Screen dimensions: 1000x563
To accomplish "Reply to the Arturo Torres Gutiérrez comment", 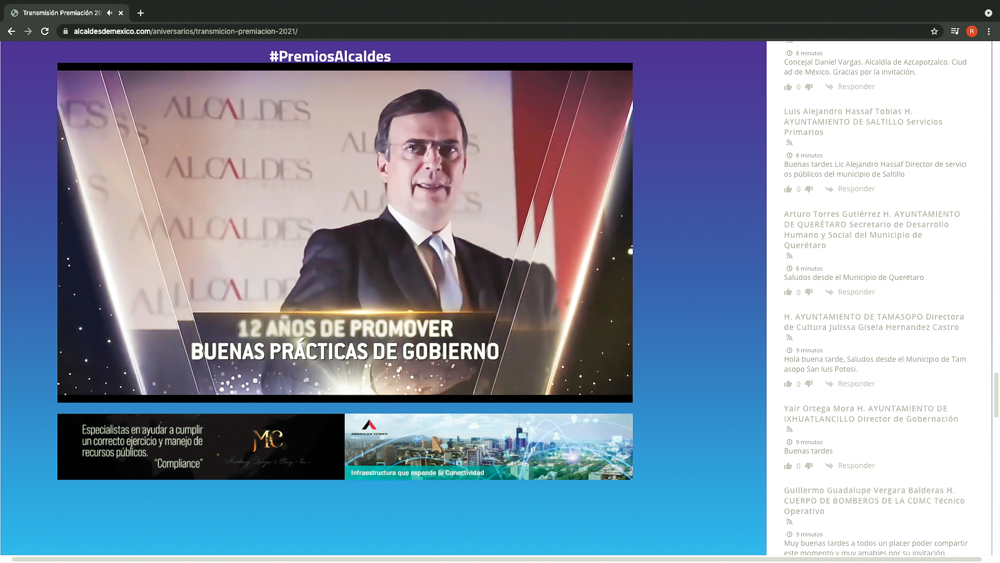I will coord(850,292).
